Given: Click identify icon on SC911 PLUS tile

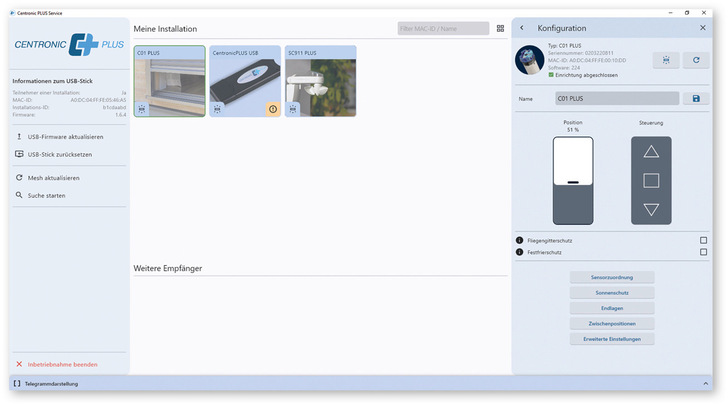Looking at the screenshot, I should point(292,109).
